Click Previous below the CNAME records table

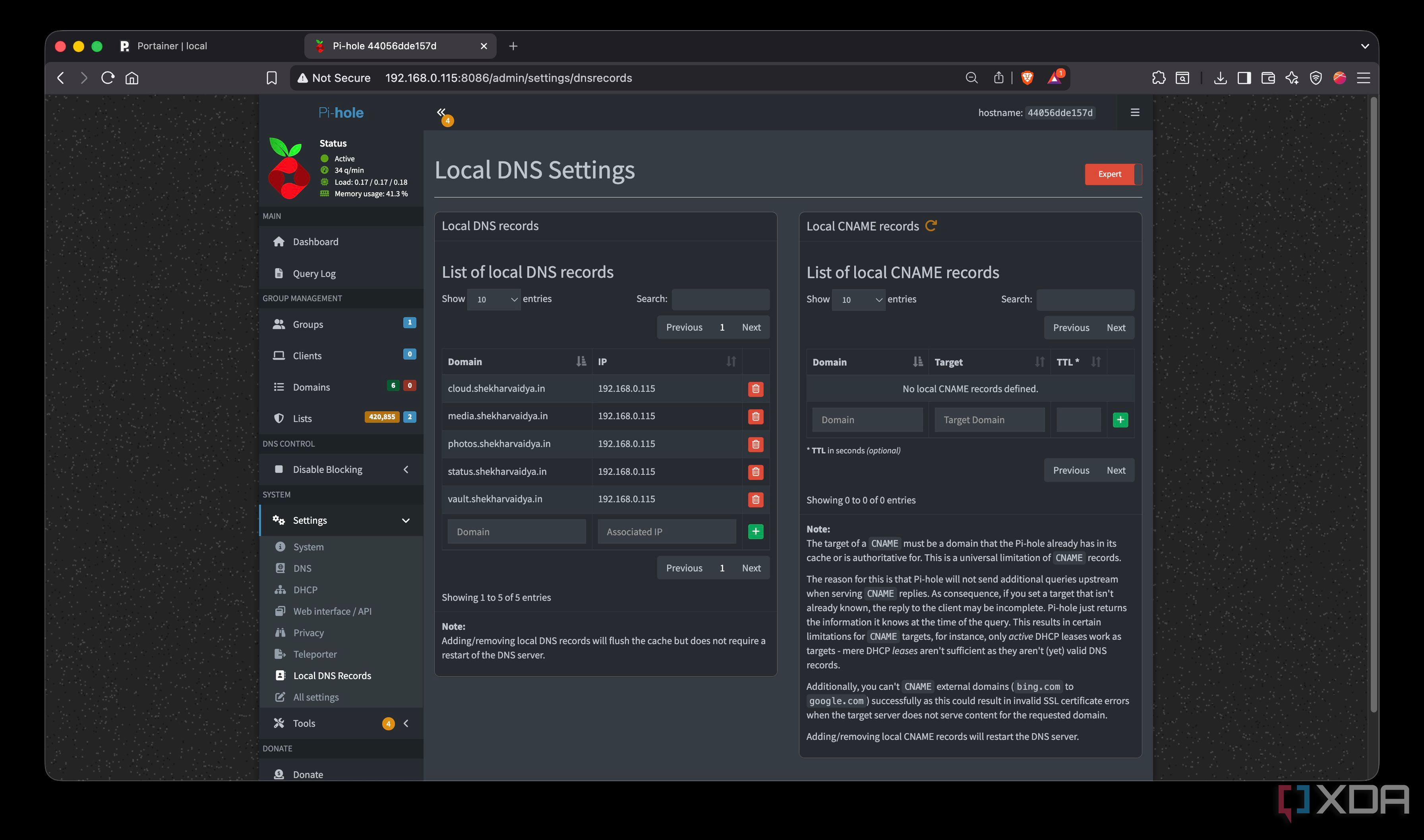point(1071,470)
